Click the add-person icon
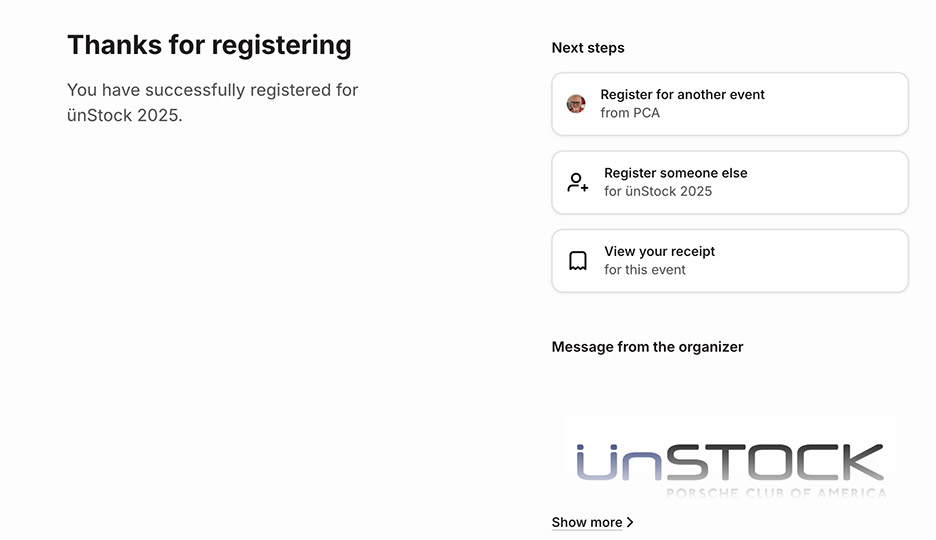The image size is (936, 540). point(578,183)
